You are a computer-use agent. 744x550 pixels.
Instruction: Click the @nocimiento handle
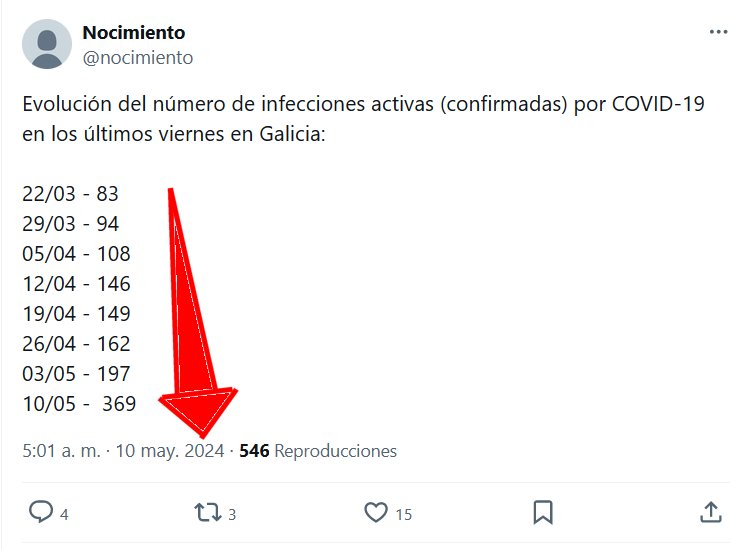(x=137, y=58)
